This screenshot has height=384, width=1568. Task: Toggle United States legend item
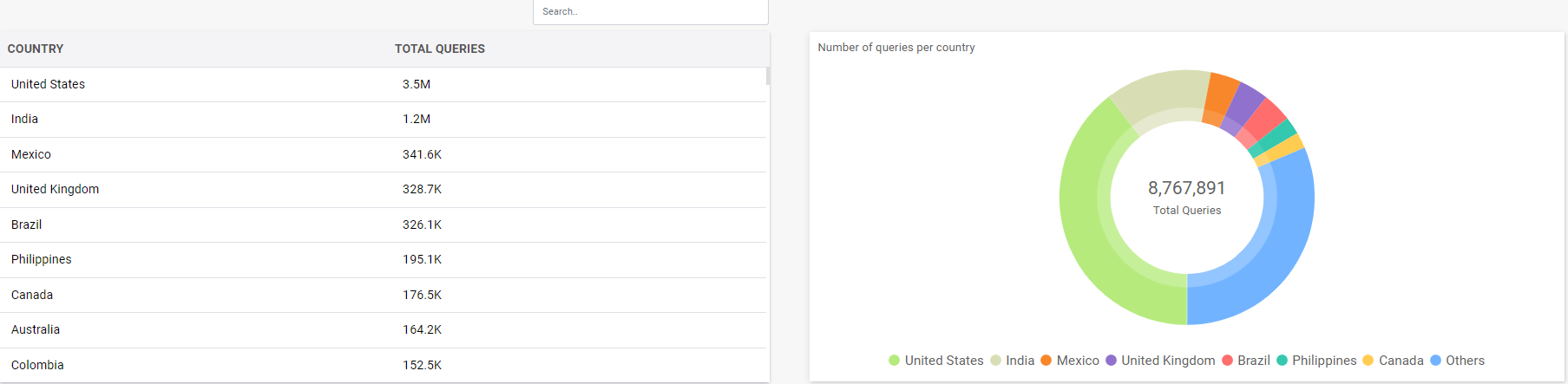click(x=935, y=361)
